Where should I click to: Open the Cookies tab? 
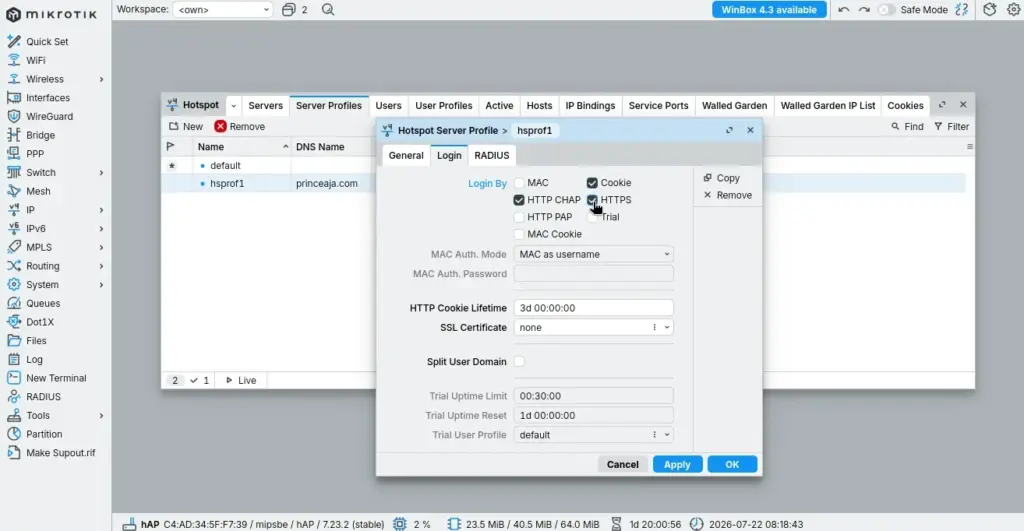[905, 105]
